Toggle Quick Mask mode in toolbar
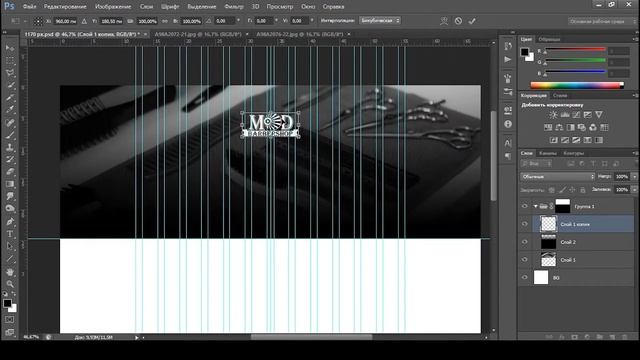640x360 pixels. pos(9,320)
